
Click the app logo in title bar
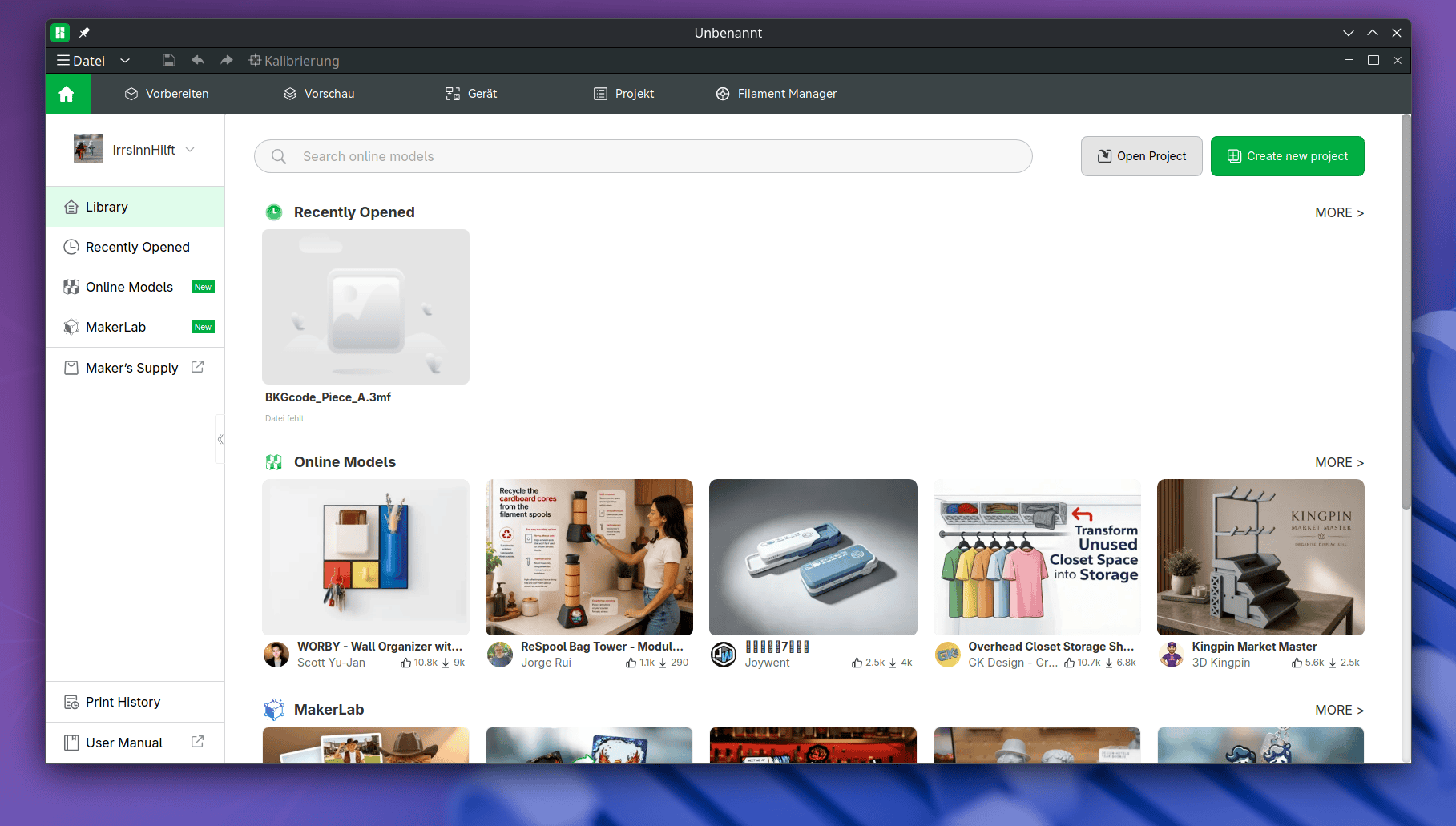pyautogui.click(x=60, y=33)
